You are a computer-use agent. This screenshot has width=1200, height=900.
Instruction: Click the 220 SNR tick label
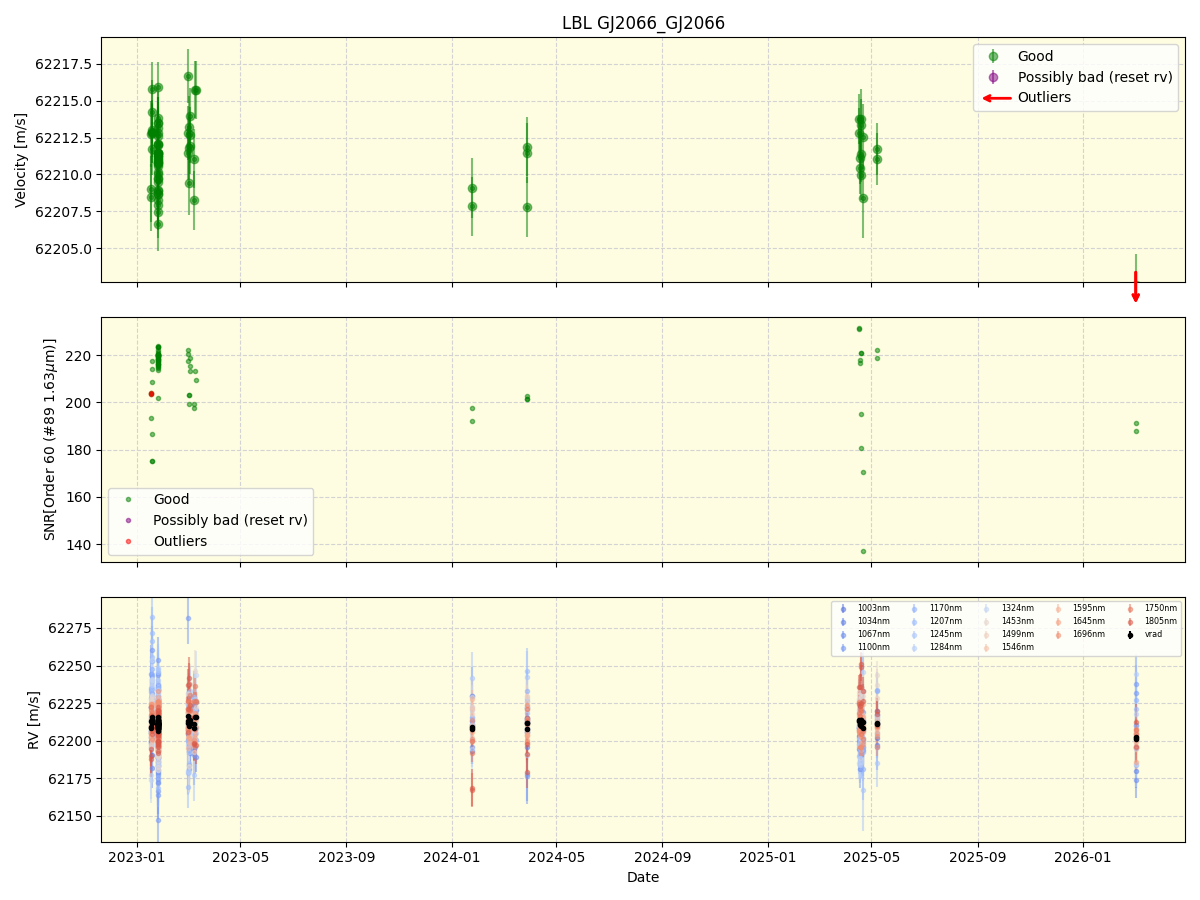81,356
